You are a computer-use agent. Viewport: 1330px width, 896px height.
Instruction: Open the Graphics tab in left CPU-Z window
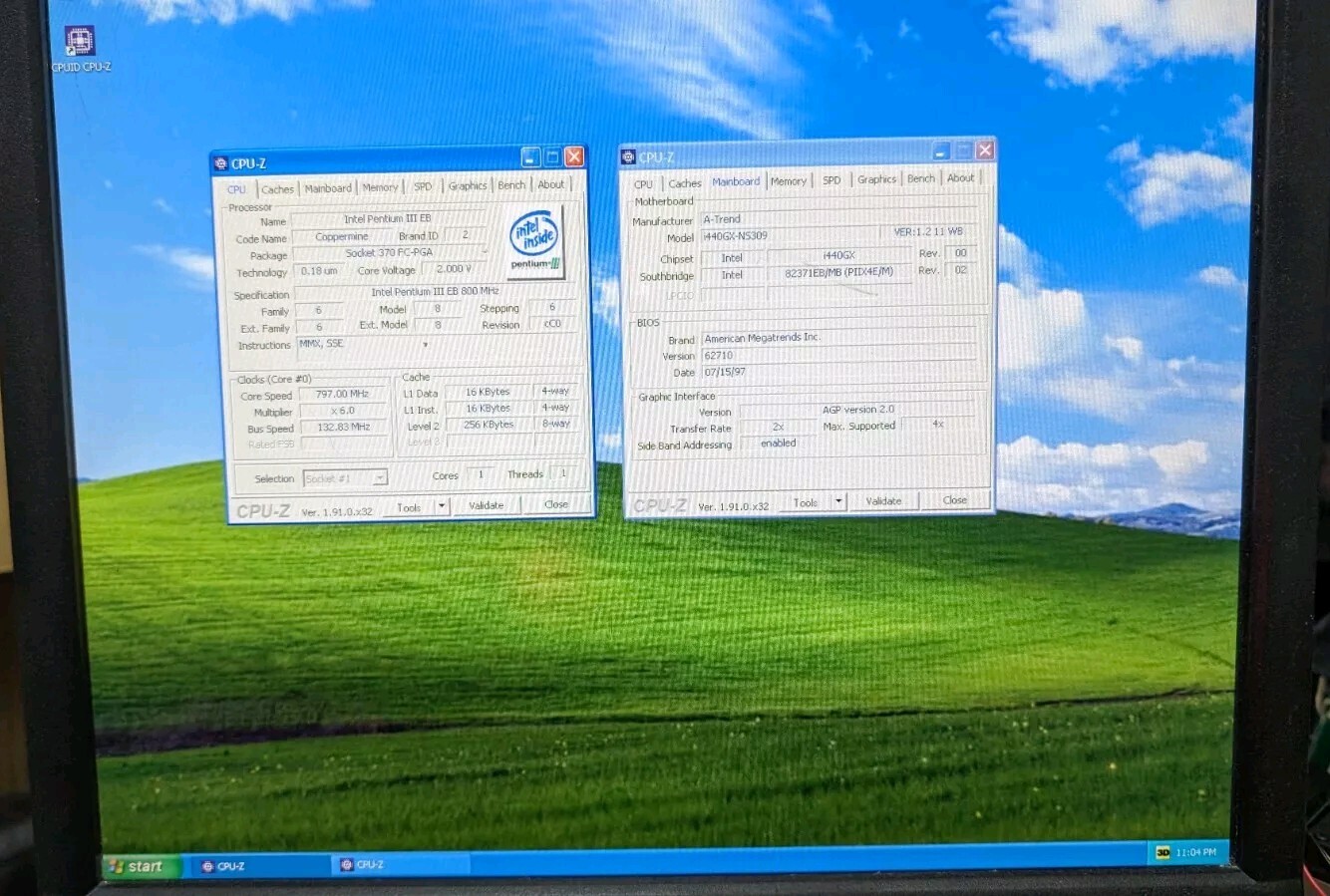468,185
